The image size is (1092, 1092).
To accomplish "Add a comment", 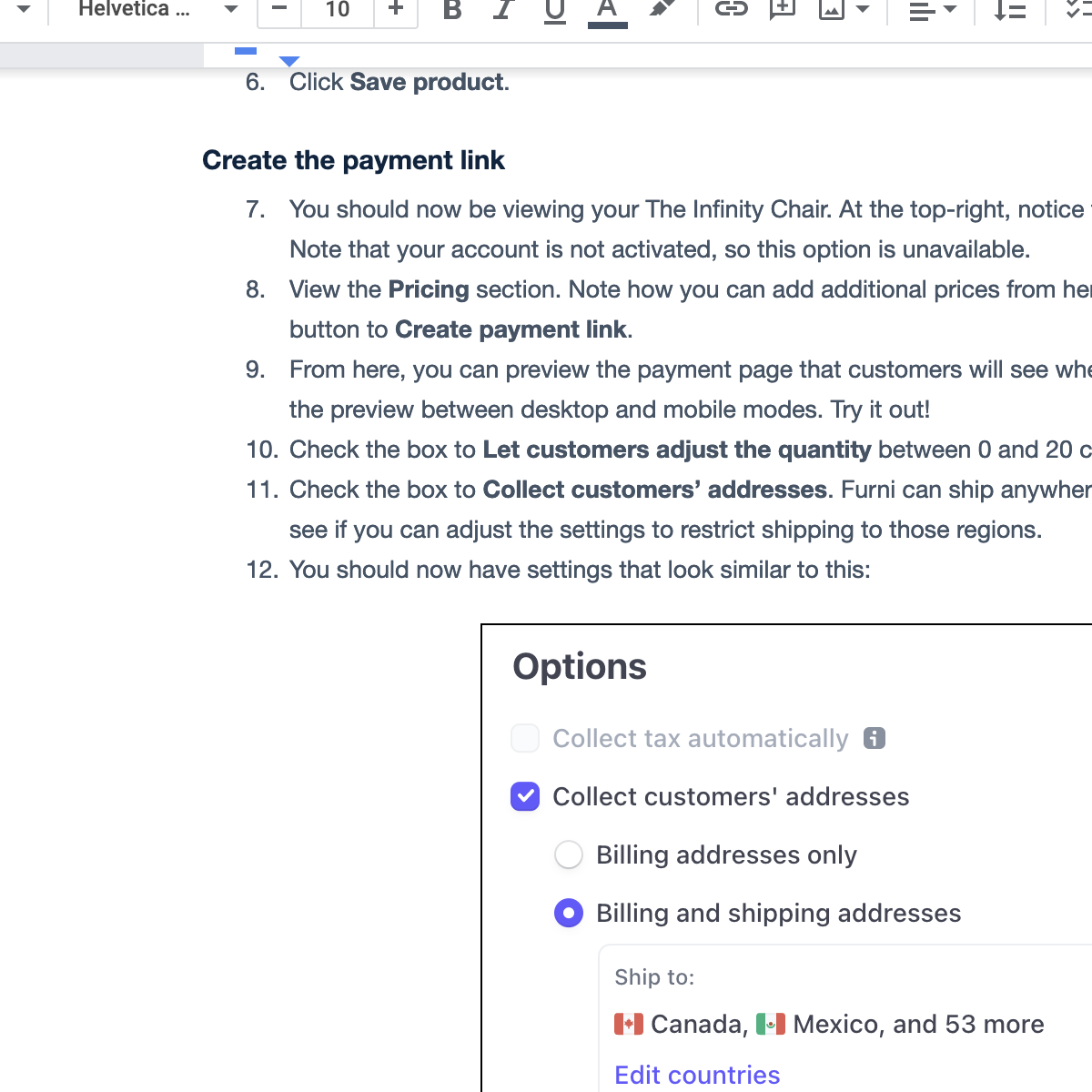I will click(x=782, y=9).
